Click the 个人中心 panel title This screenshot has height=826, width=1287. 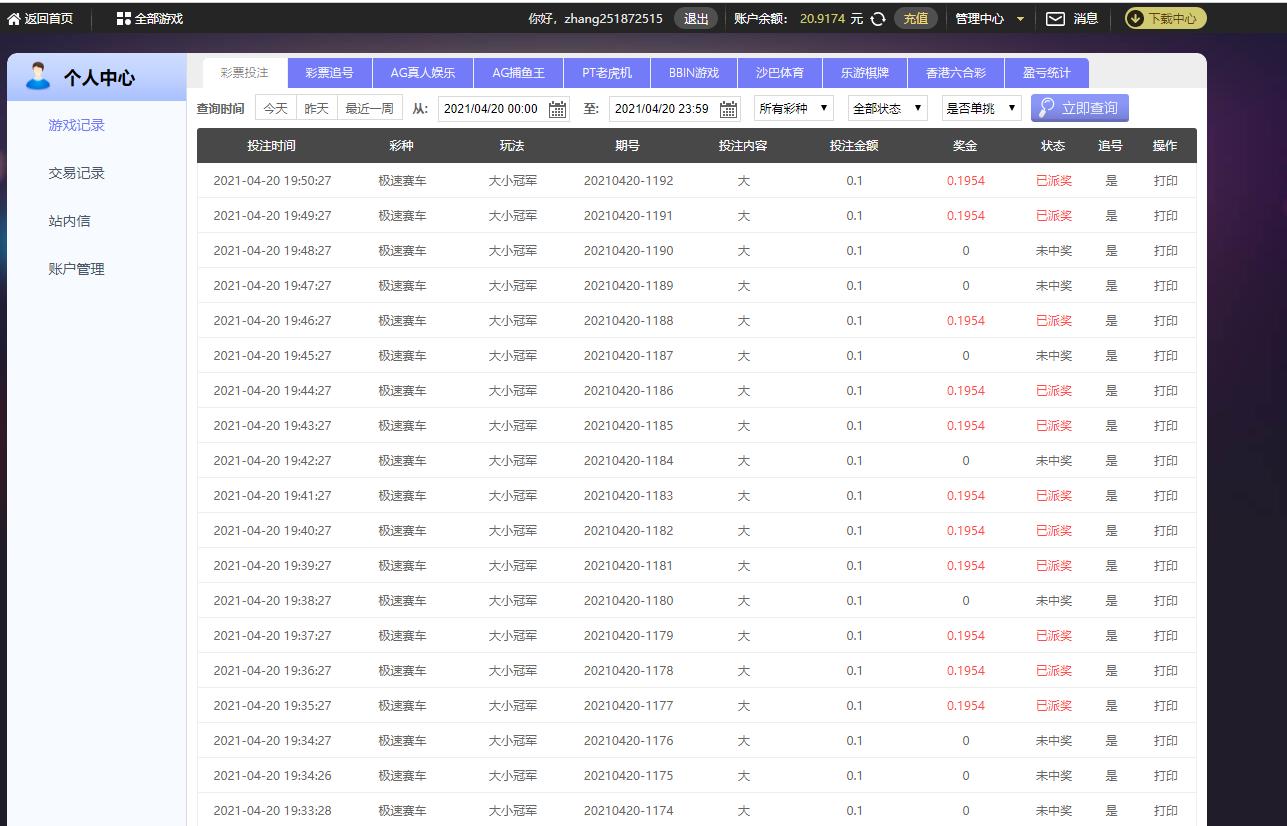click(x=100, y=78)
